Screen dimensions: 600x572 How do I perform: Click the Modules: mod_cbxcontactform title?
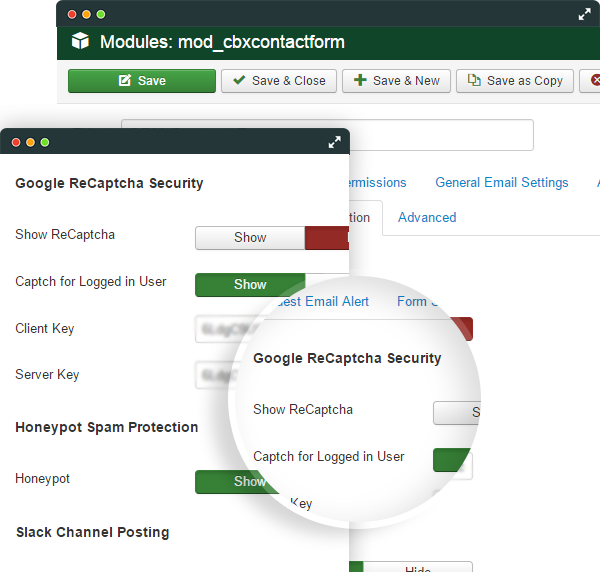[222, 42]
